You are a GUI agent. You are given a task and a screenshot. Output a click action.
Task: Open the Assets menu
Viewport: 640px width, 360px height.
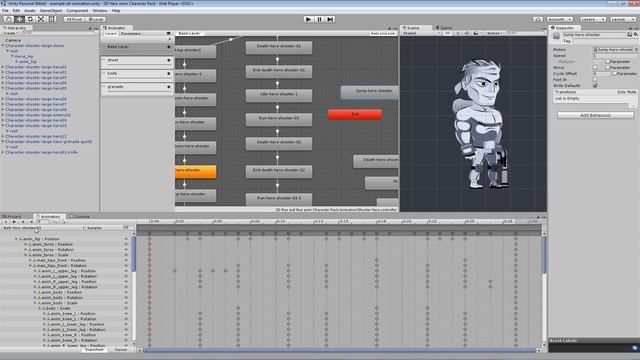pyautogui.click(x=30, y=11)
